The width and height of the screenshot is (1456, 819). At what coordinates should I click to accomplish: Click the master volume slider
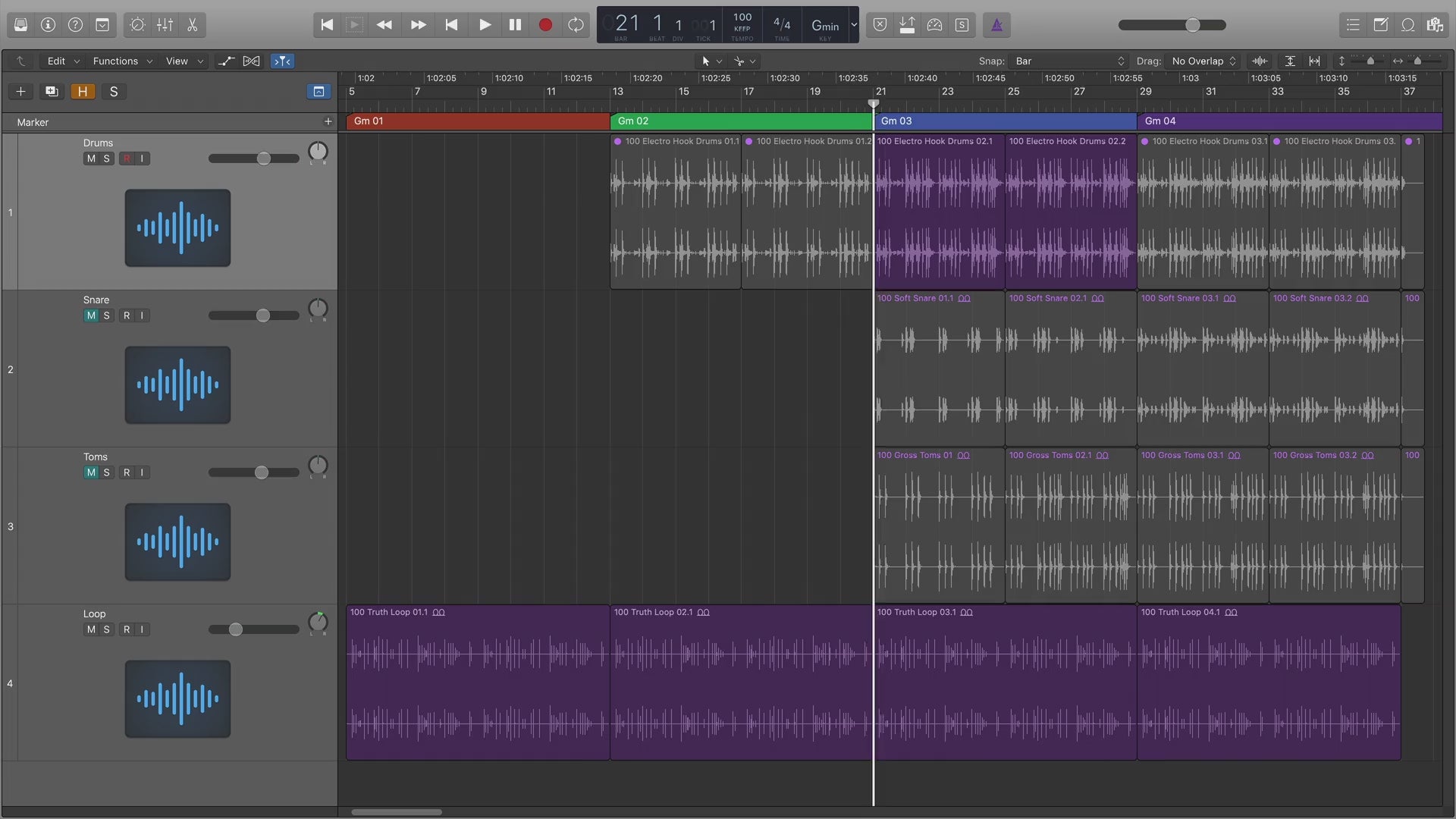[x=1172, y=25]
